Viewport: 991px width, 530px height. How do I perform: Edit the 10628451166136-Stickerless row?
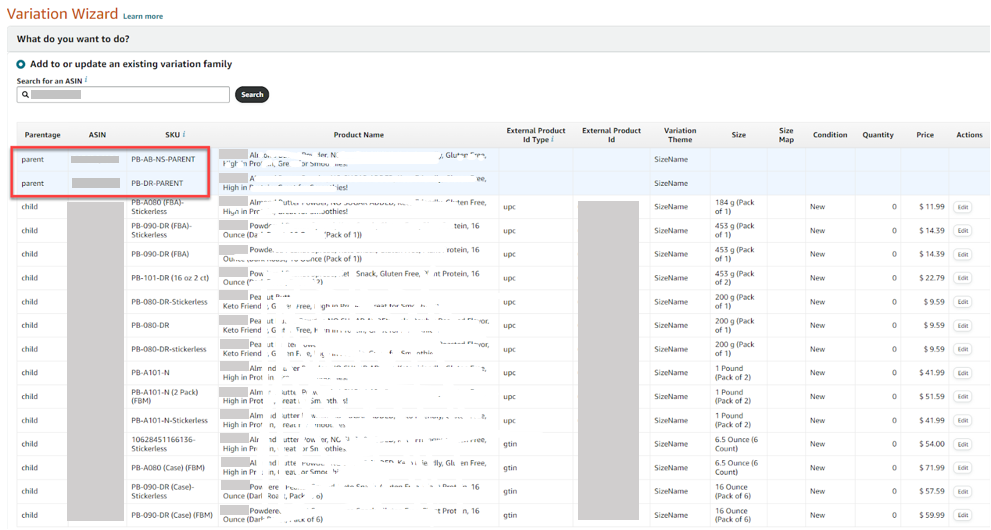[x=963, y=444]
